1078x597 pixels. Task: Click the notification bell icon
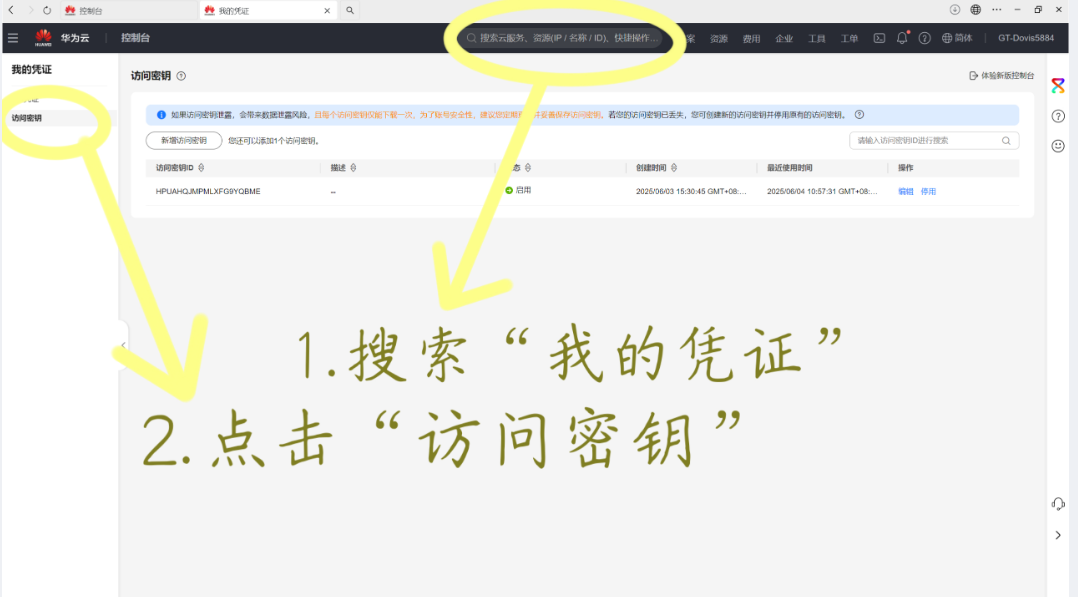coord(902,38)
